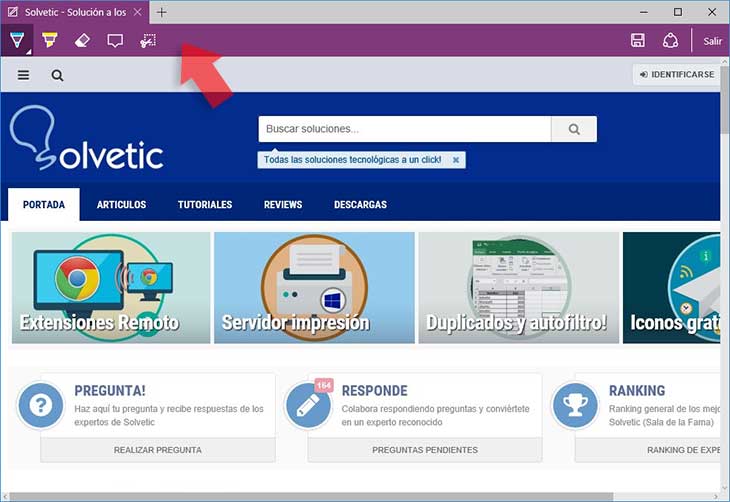Save the web note
This screenshot has width=730, height=502.
click(638, 41)
